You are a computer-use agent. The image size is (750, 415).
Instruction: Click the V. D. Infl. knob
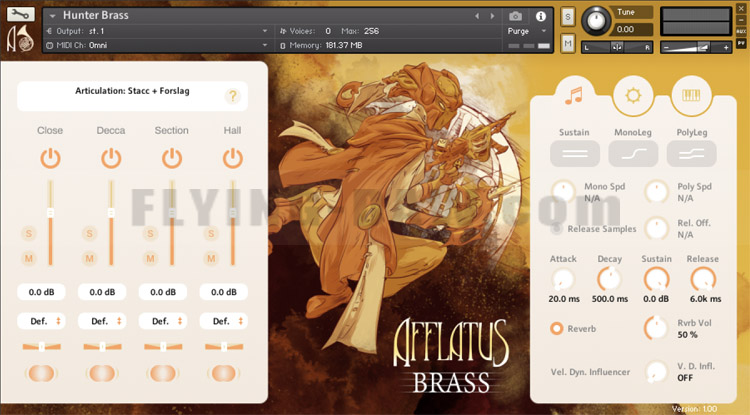point(656,371)
